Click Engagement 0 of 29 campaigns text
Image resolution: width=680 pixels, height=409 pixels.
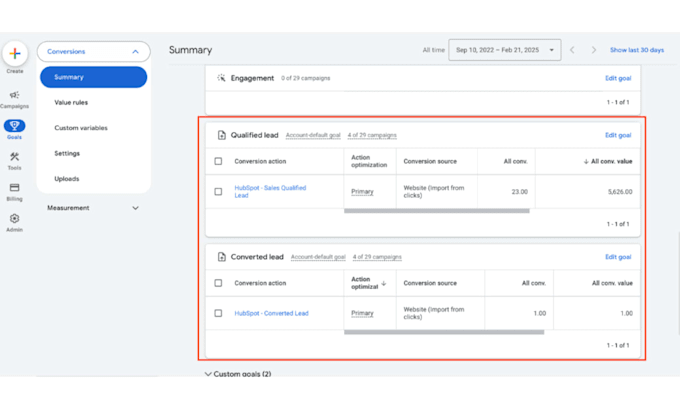pyautogui.click(x=306, y=78)
